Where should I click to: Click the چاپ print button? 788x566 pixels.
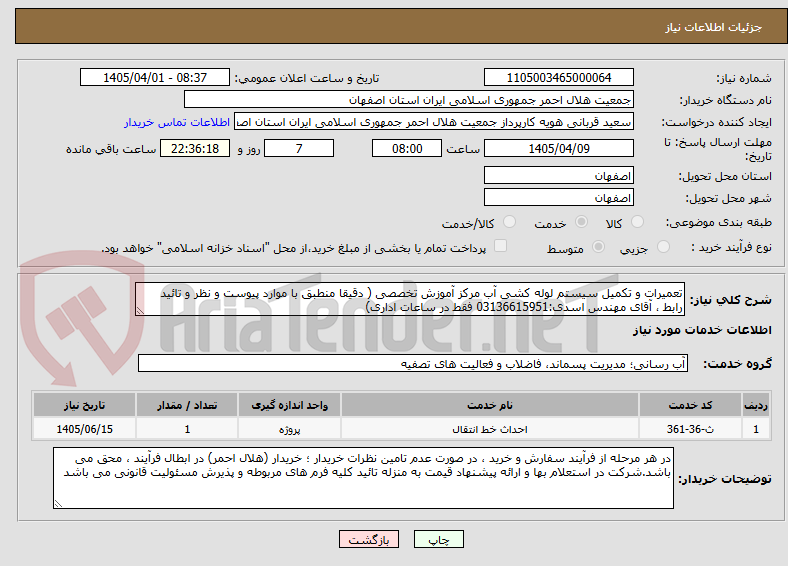click(439, 539)
